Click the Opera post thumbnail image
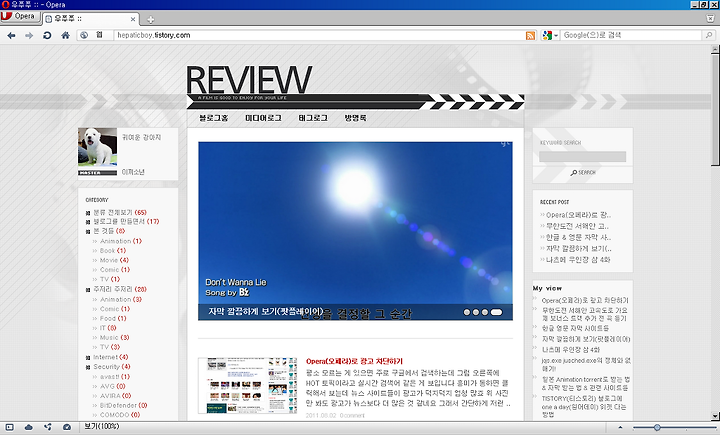 click(248, 385)
